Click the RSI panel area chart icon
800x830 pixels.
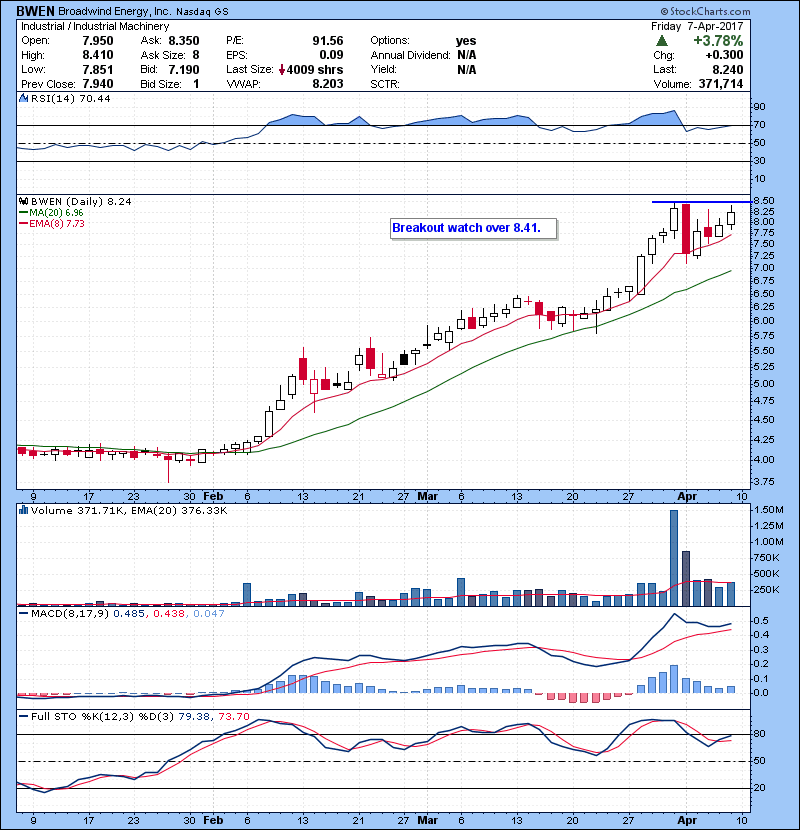click(x=23, y=98)
